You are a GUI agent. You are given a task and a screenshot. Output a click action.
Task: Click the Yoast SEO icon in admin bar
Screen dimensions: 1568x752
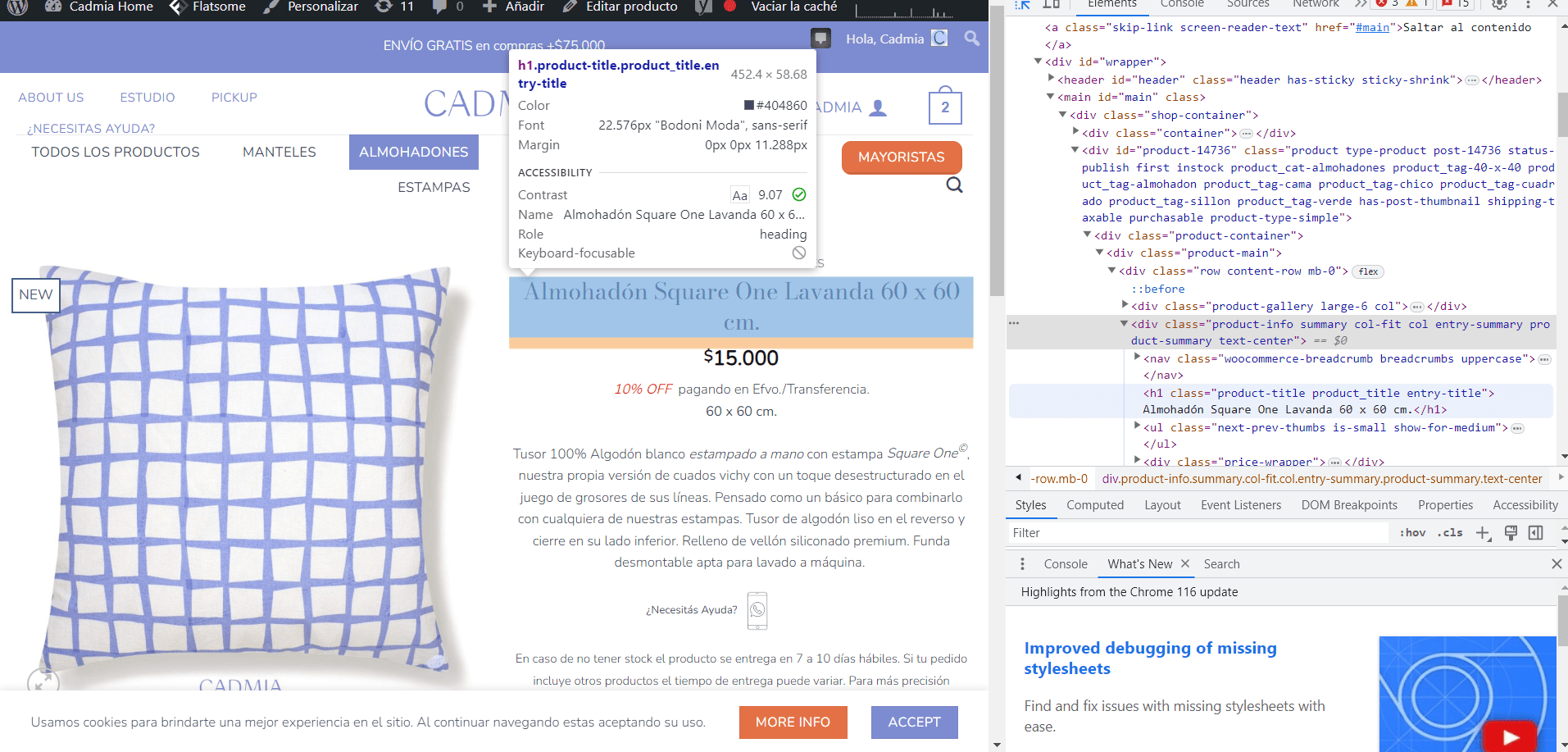click(x=703, y=7)
